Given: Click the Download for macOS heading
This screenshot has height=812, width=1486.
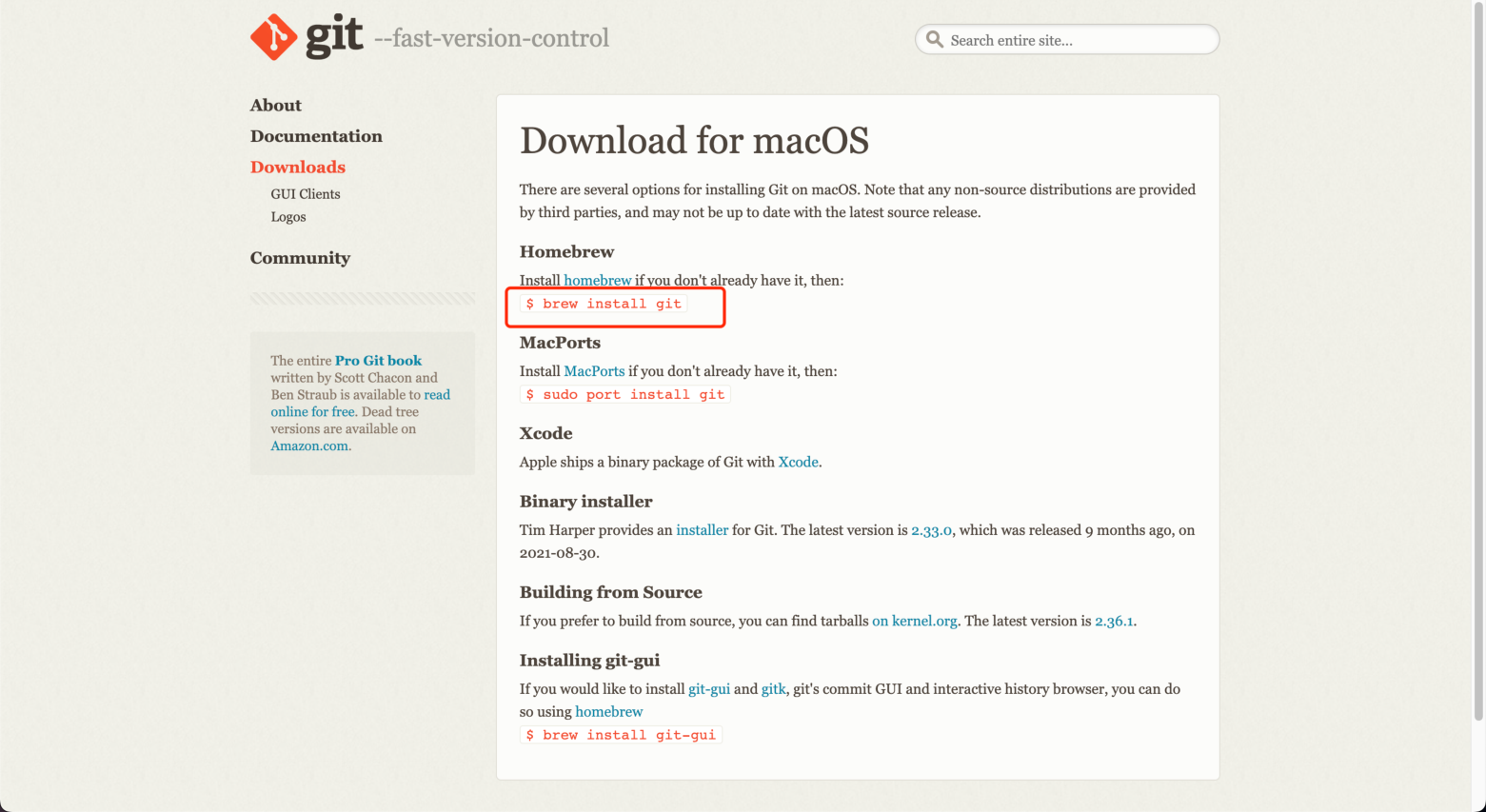Looking at the screenshot, I should pyautogui.click(x=694, y=141).
